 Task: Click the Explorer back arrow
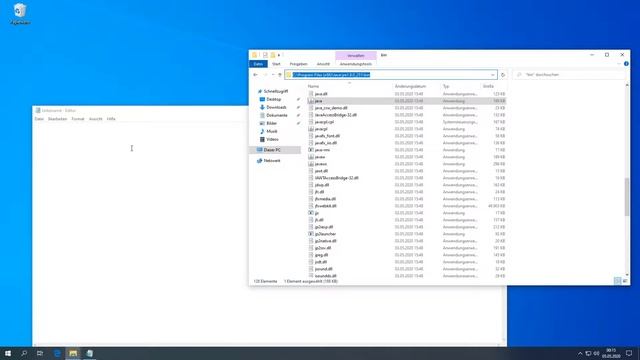(x=256, y=75)
